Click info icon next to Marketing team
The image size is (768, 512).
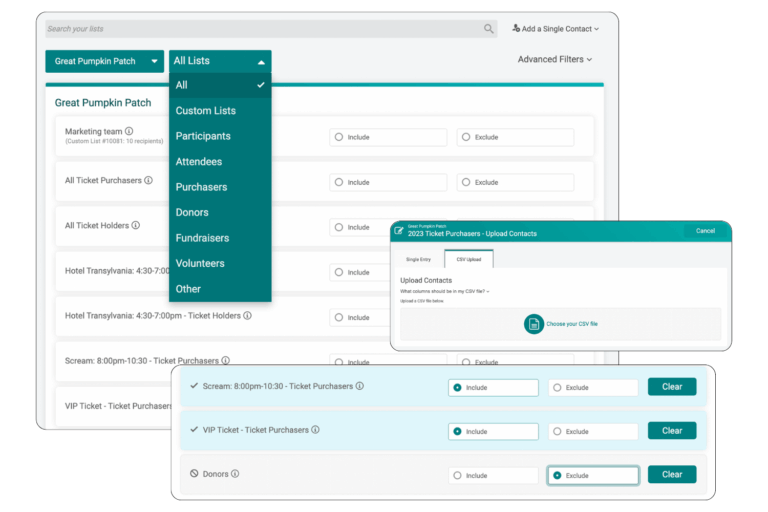tap(129, 131)
